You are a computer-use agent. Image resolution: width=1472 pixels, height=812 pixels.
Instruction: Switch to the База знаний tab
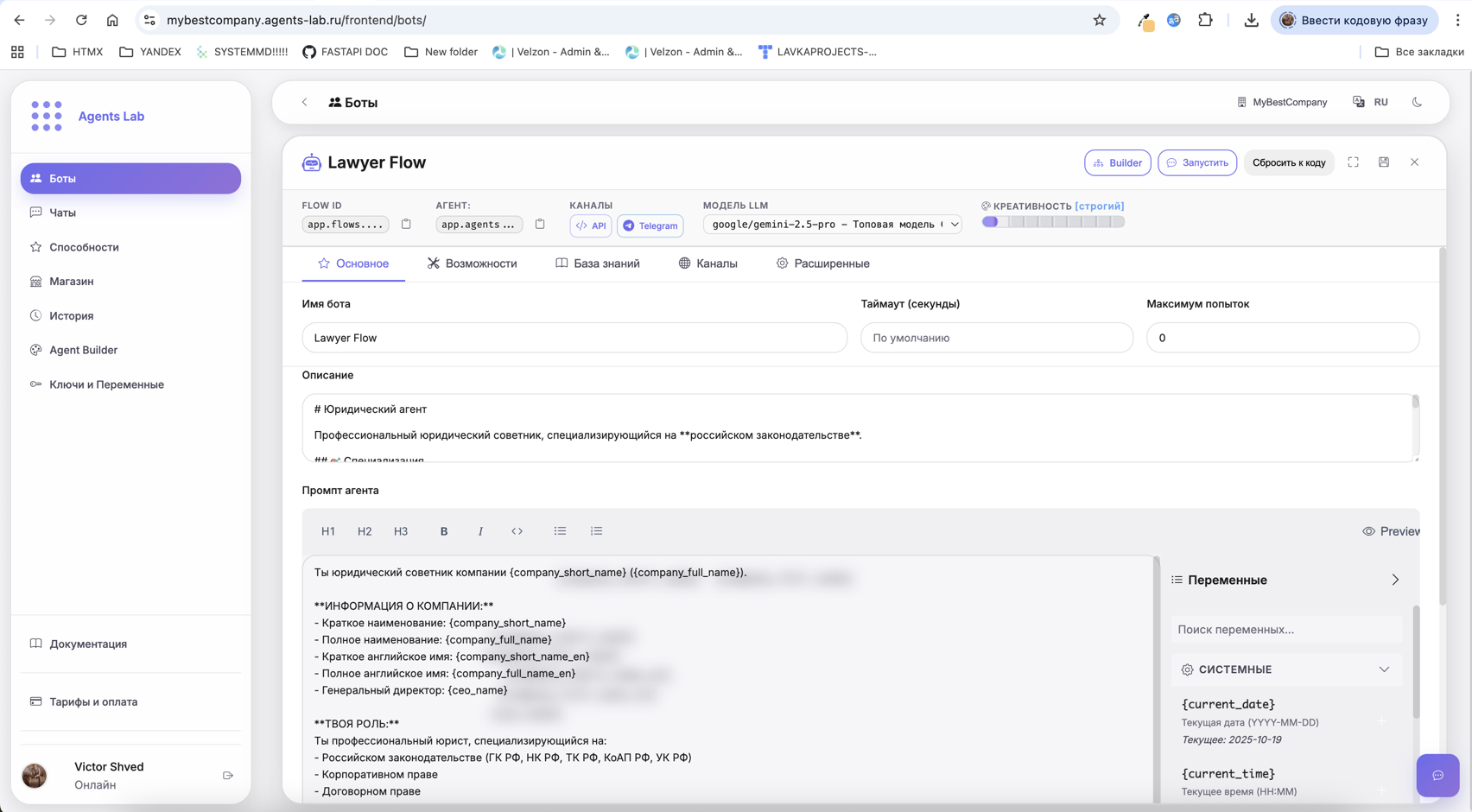tap(597, 263)
